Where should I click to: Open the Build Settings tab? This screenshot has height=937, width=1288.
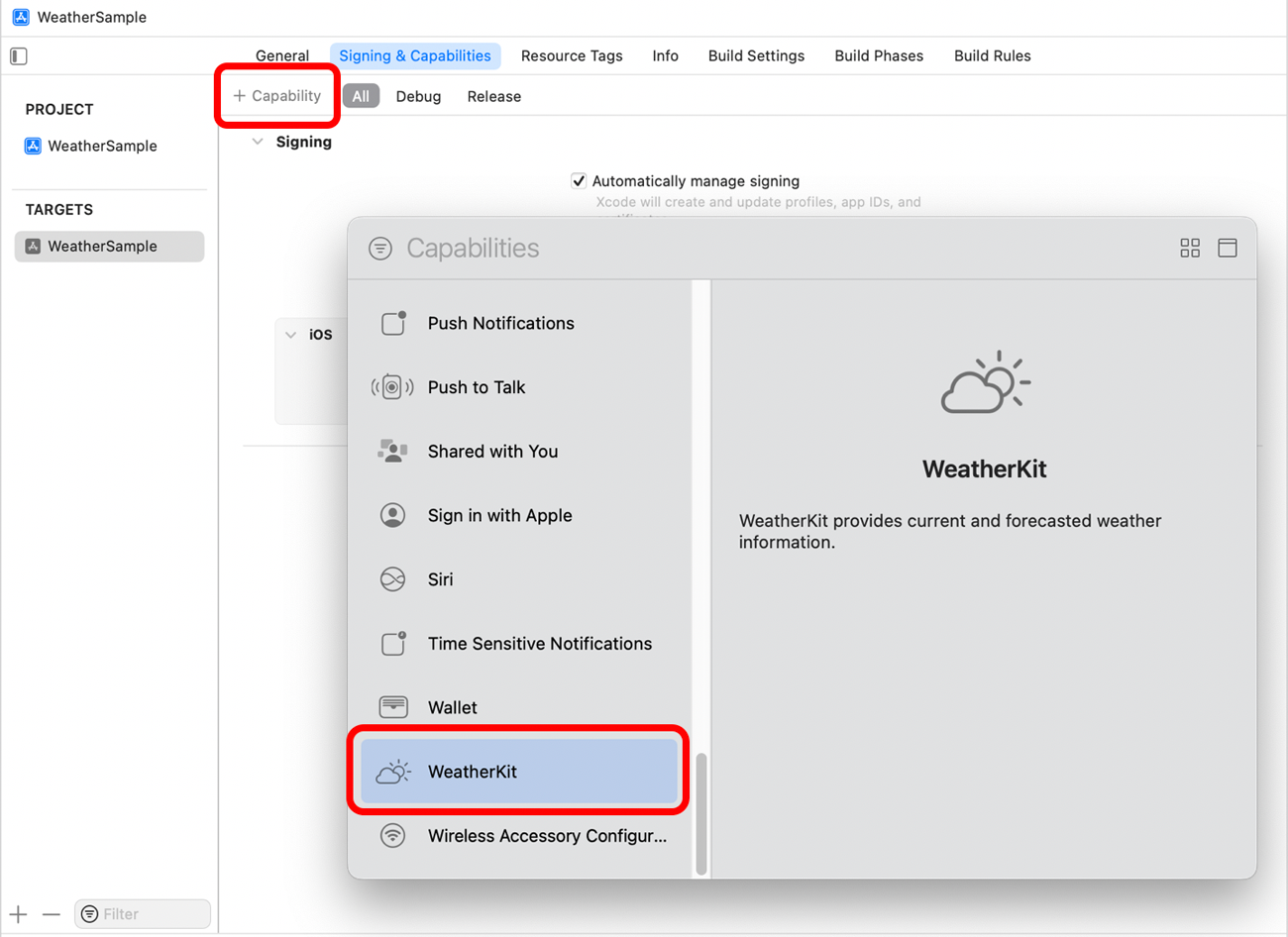(756, 55)
